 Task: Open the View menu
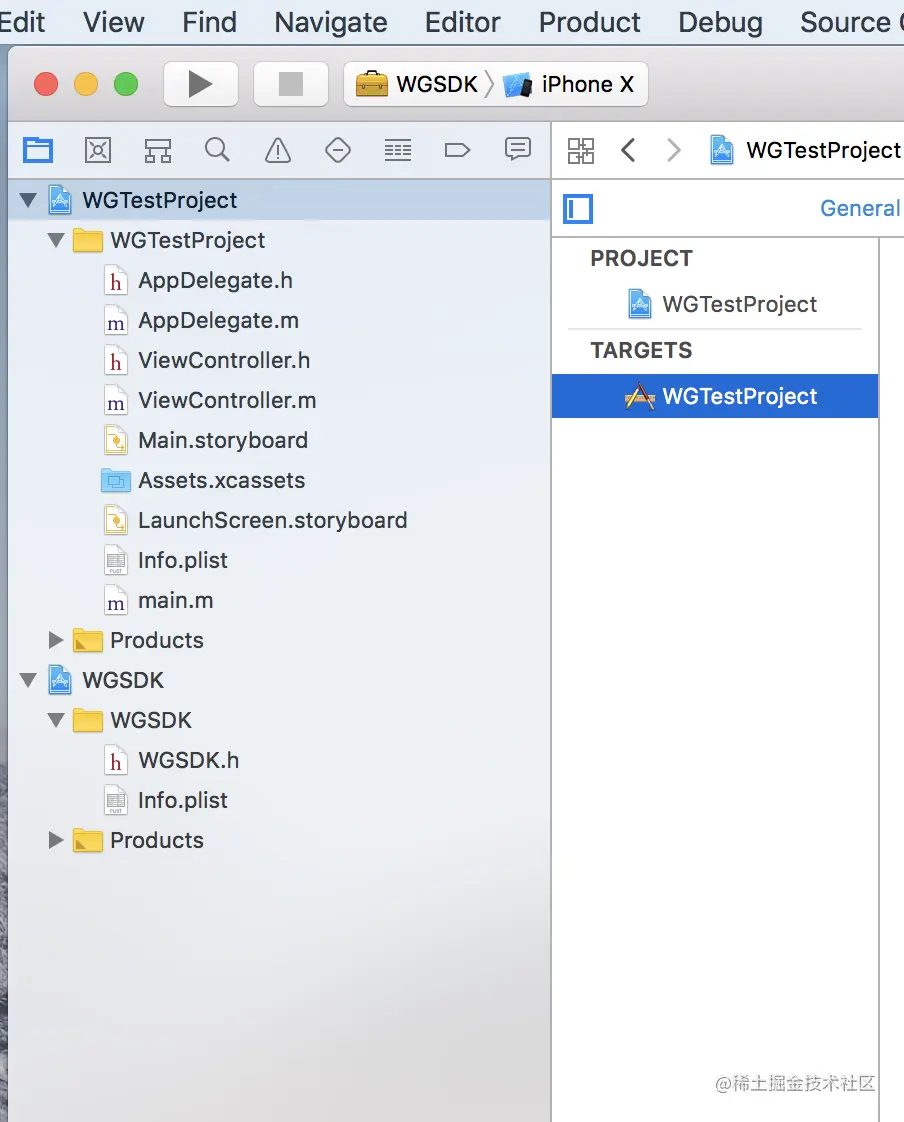coord(114,22)
